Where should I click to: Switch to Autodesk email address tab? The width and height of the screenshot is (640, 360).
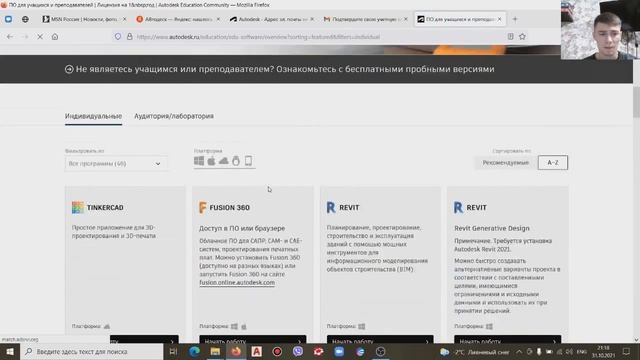[x=272, y=19]
